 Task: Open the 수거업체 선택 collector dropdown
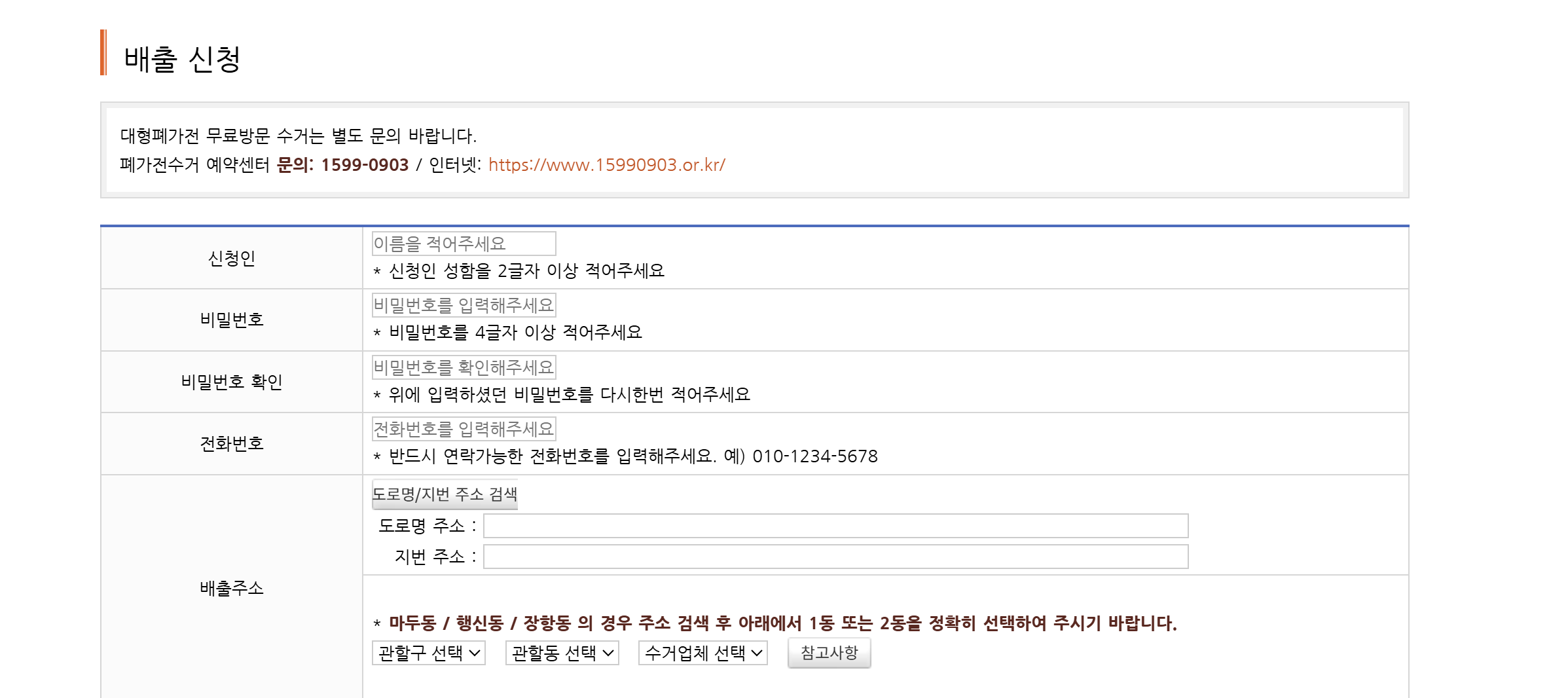click(702, 652)
